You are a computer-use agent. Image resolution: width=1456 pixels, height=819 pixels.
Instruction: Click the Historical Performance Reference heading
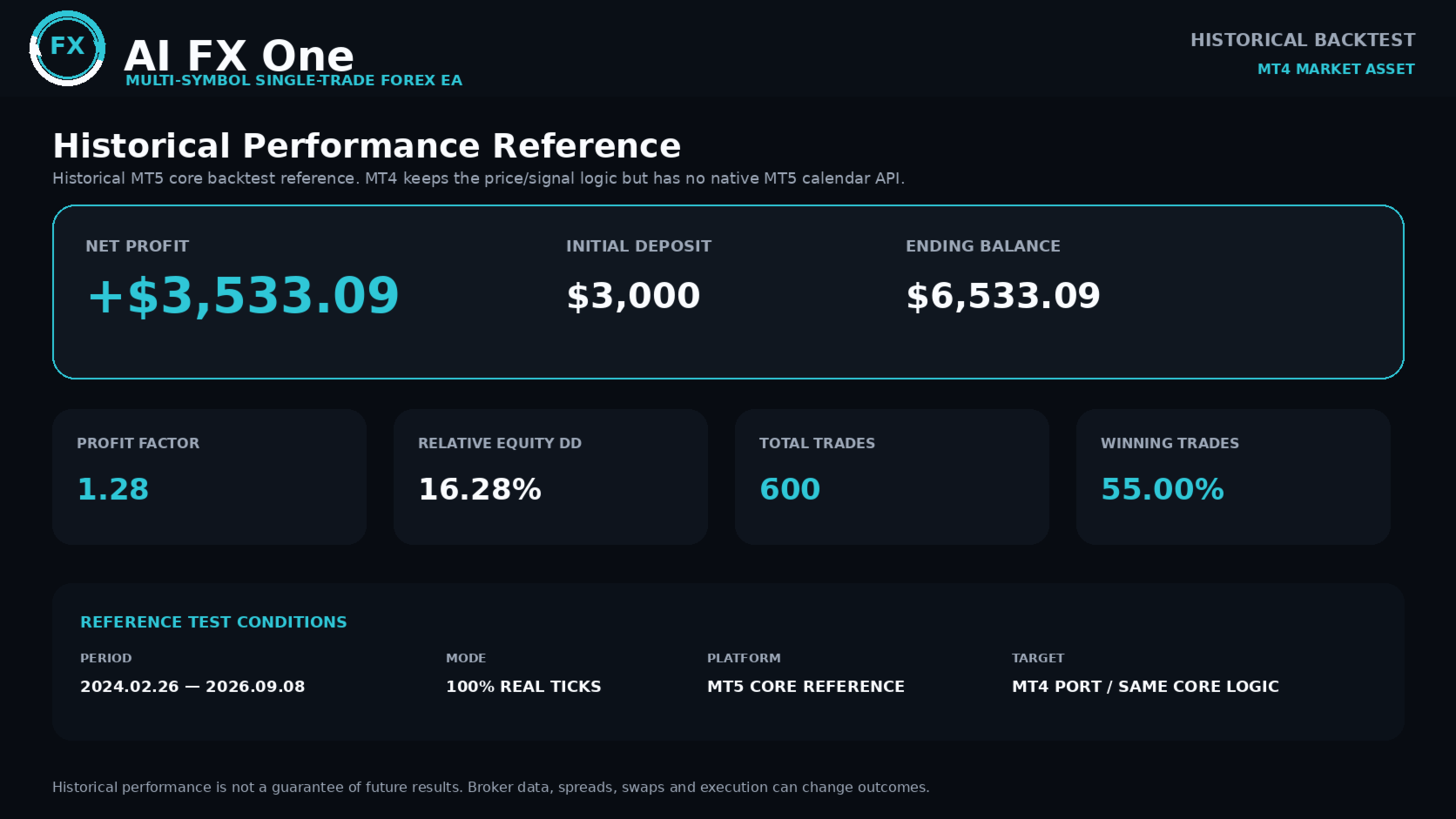tap(367, 145)
